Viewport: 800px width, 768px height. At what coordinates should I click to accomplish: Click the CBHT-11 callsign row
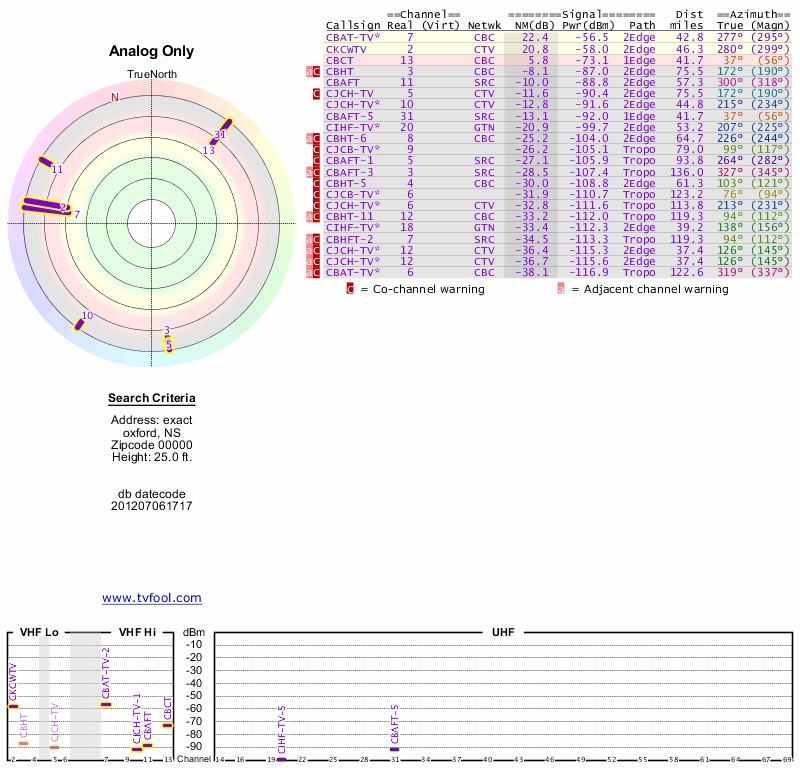click(350, 215)
